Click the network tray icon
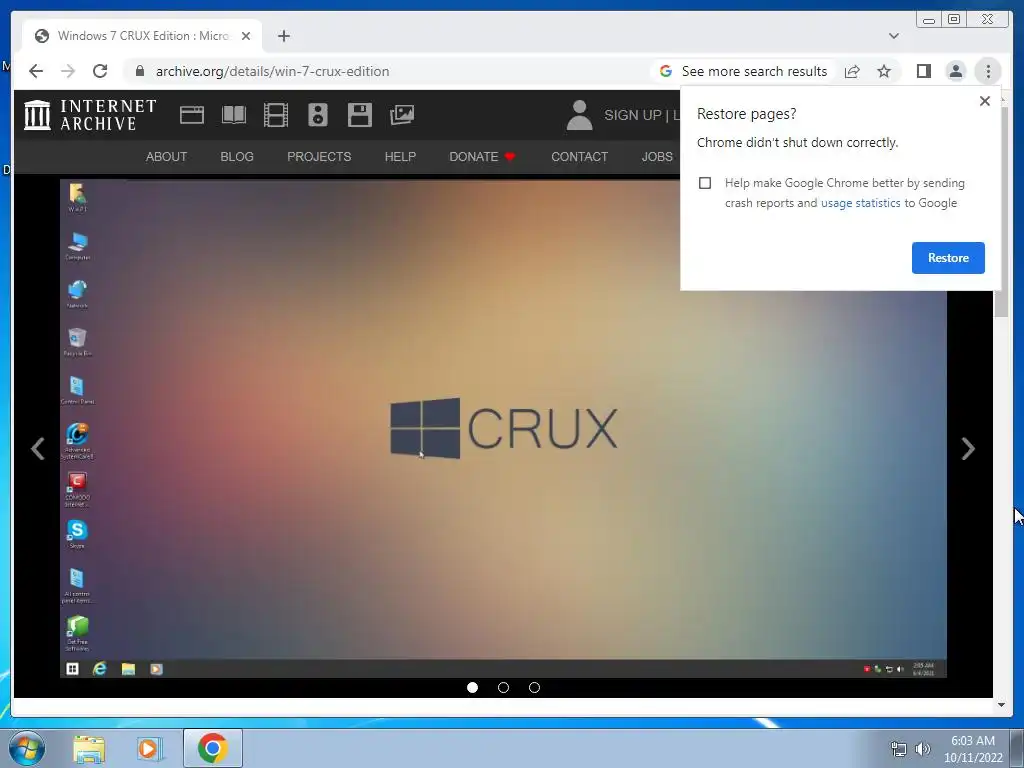 click(899, 749)
